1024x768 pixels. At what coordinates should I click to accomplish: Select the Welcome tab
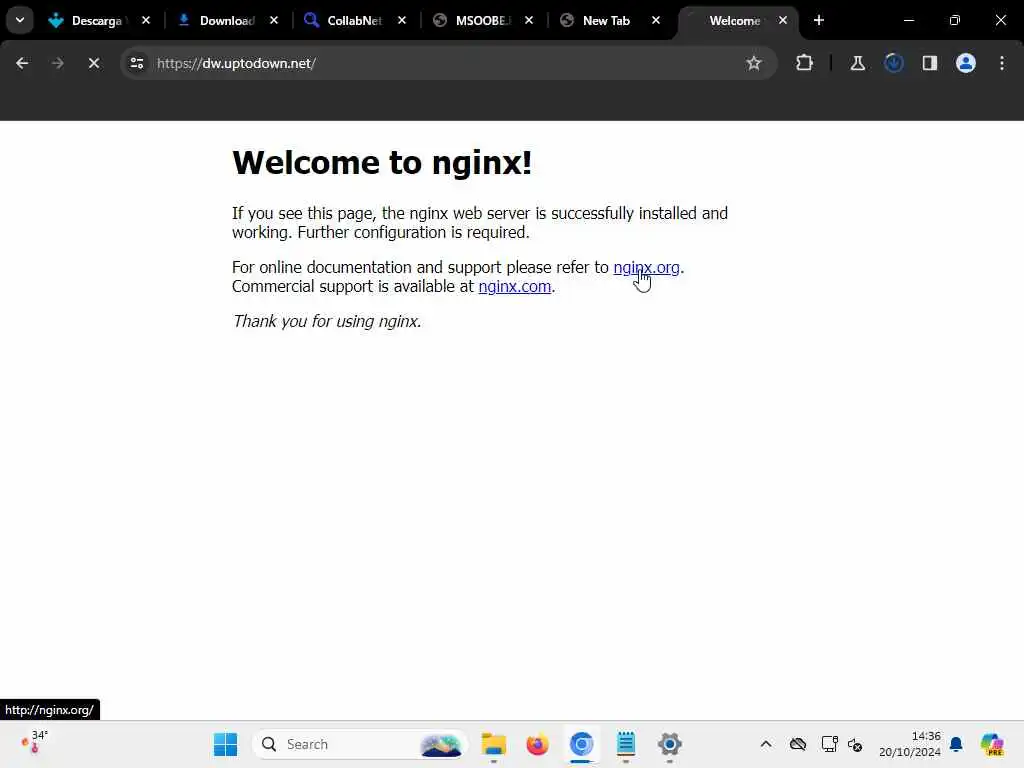tap(735, 20)
